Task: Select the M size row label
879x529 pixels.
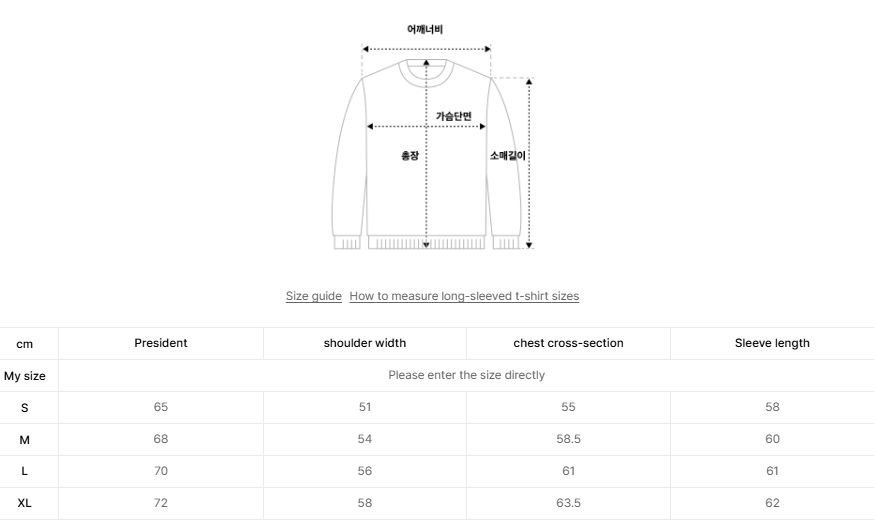Action: [x=25, y=439]
